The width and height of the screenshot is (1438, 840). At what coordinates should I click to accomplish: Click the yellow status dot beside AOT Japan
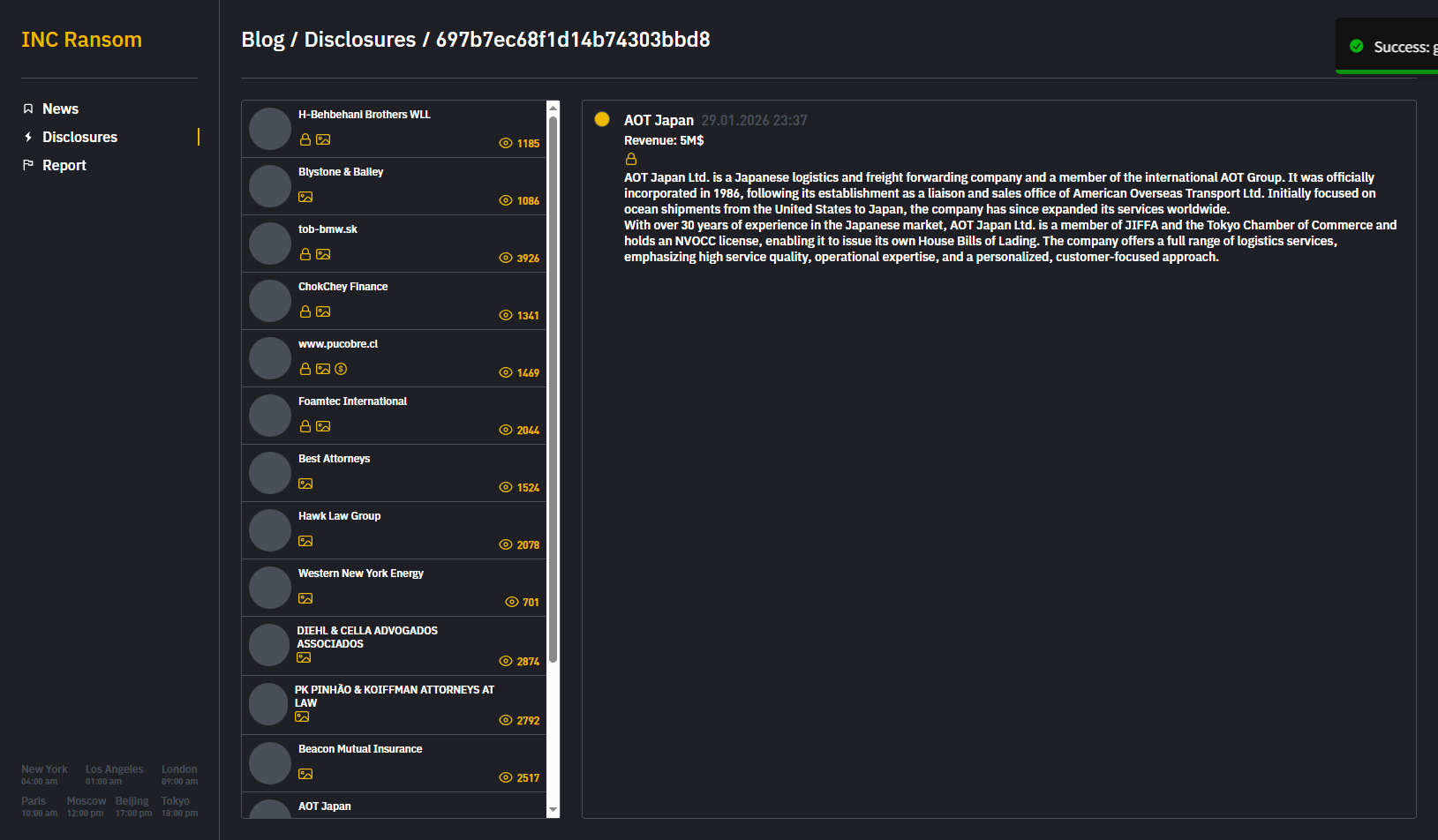(x=602, y=119)
